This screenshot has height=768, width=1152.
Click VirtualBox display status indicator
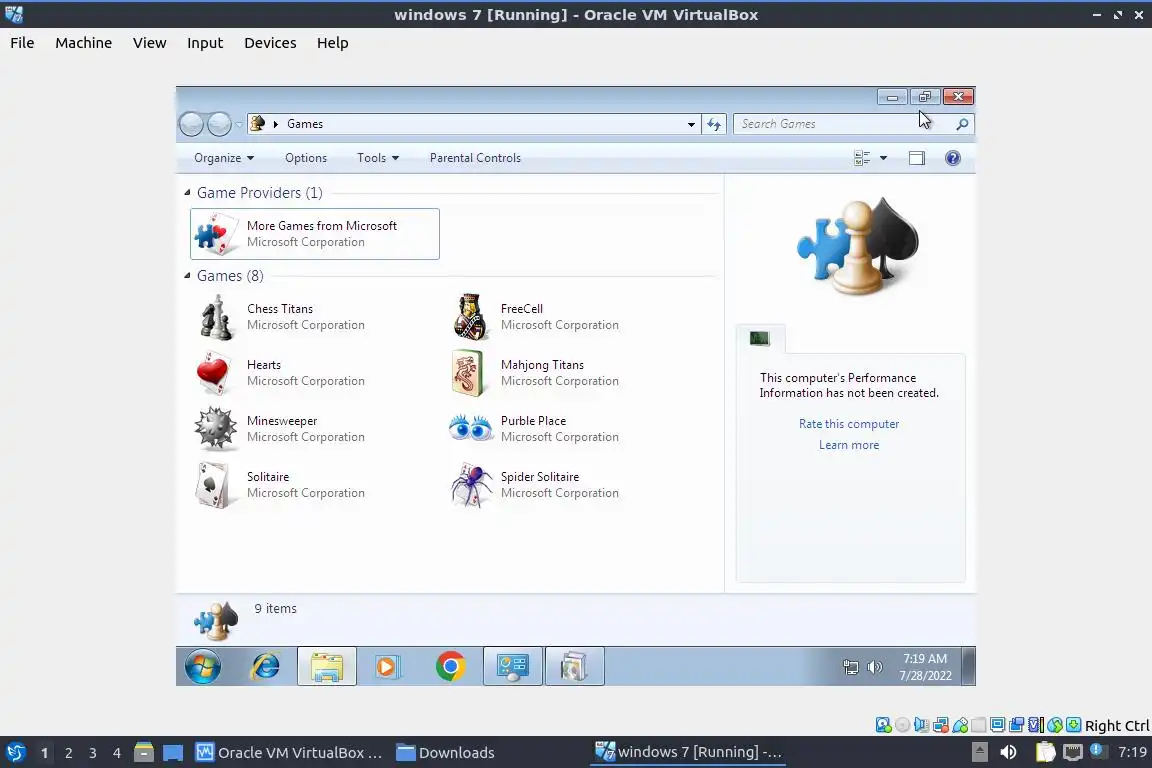(998, 725)
